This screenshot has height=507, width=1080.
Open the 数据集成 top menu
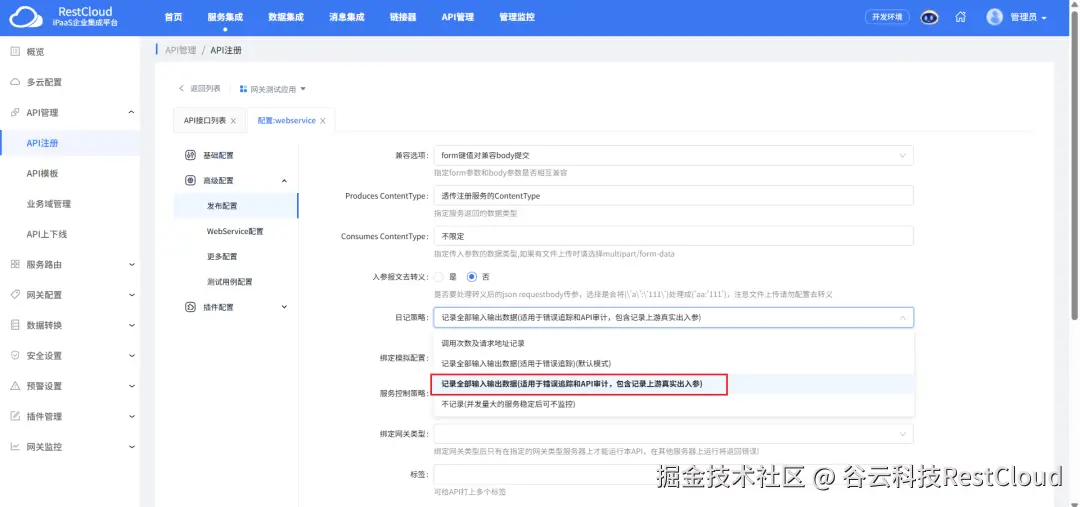coord(286,17)
